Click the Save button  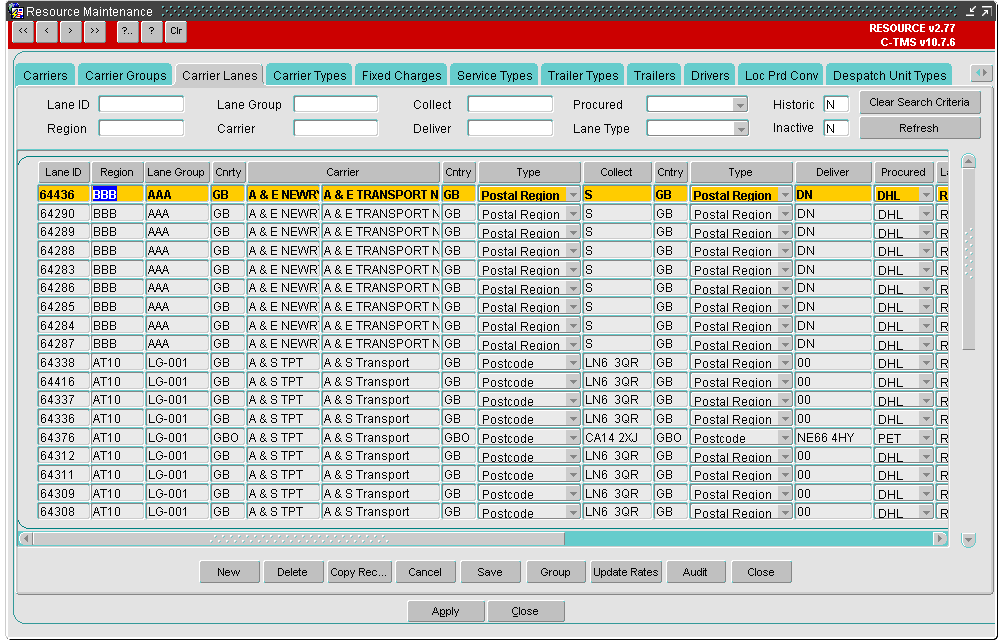[x=490, y=572]
